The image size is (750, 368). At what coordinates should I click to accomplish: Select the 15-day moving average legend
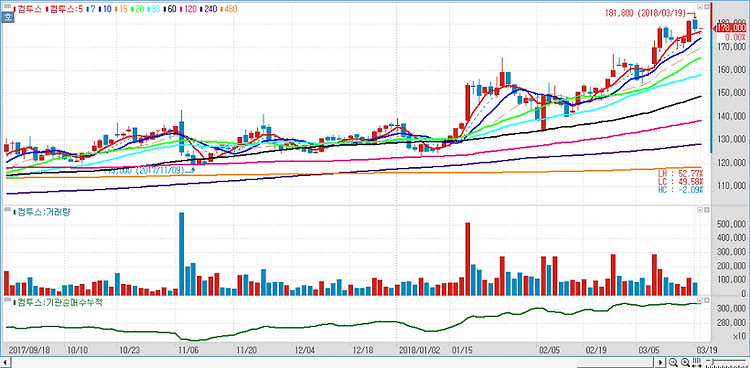click(121, 9)
